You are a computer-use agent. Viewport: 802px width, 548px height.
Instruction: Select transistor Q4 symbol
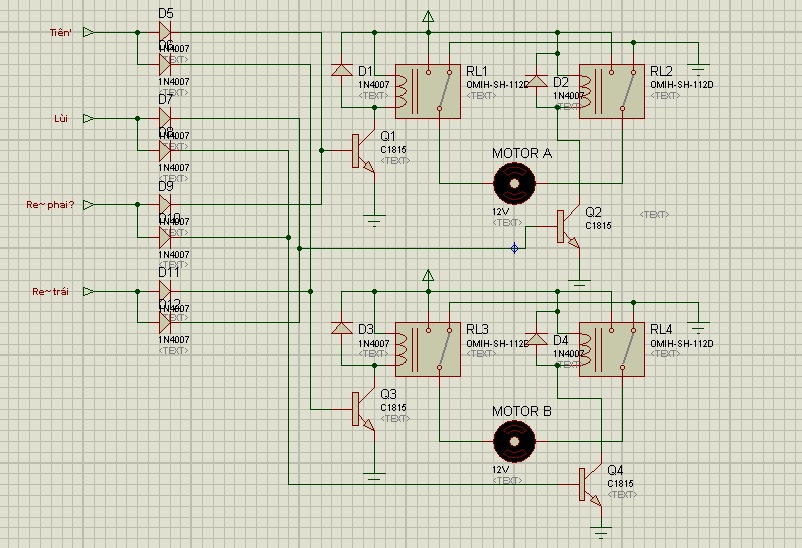590,484
